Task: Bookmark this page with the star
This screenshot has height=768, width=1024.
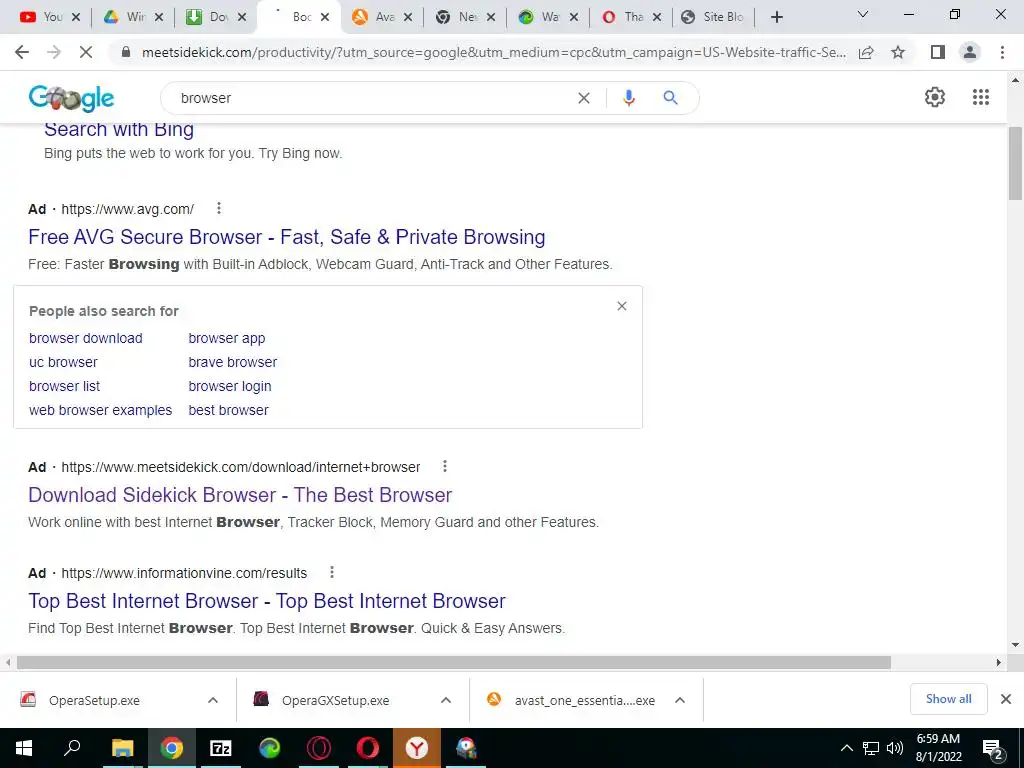Action: (898, 52)
